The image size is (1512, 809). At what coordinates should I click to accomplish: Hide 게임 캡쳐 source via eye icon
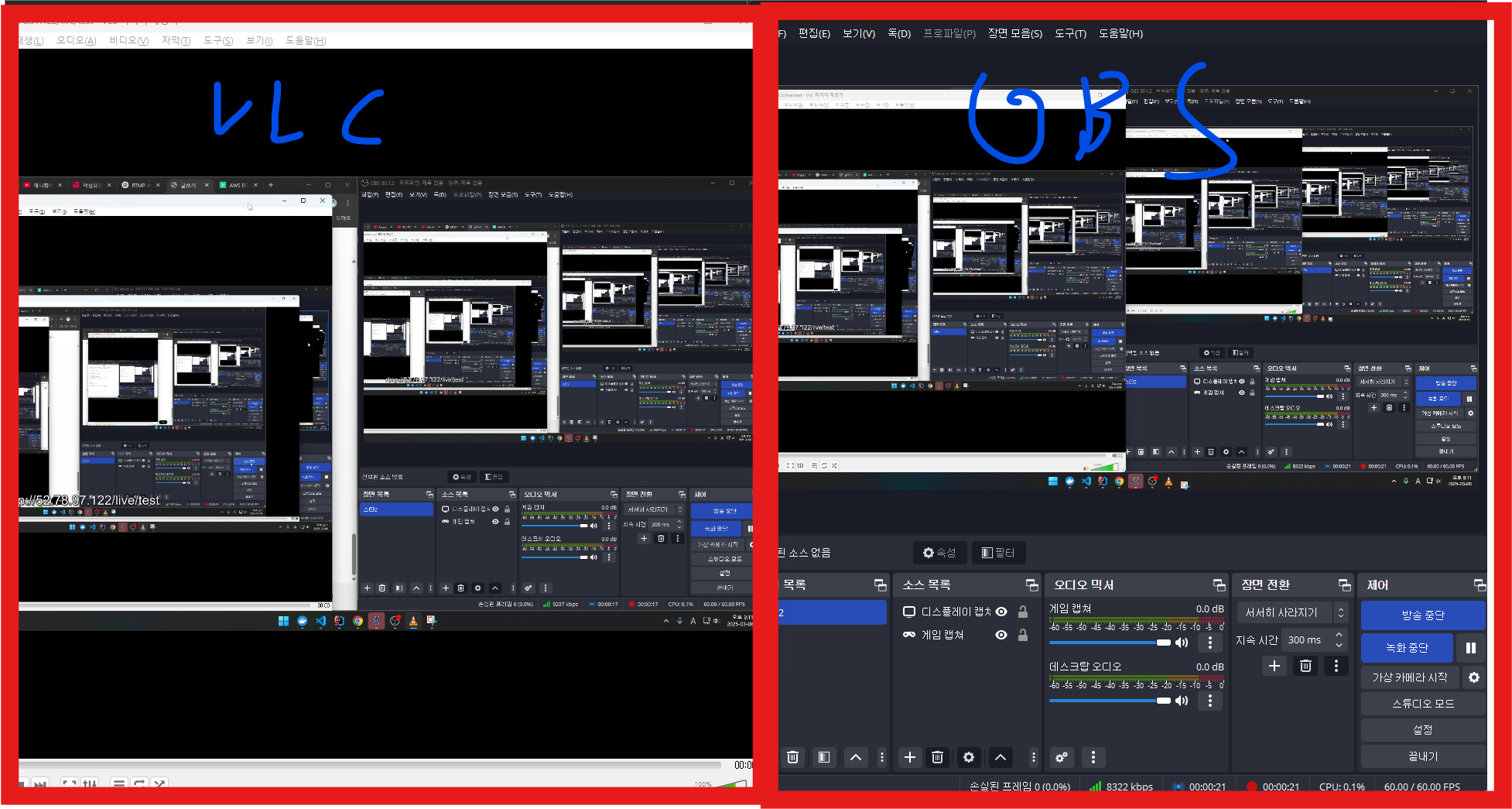pyautogui.click(x=1001, y=635)
